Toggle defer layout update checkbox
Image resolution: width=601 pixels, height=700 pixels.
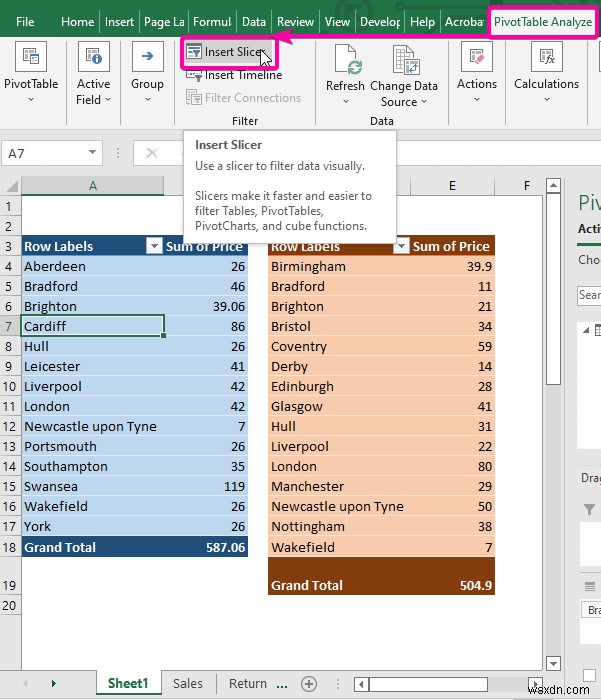[x=589, y=675]
